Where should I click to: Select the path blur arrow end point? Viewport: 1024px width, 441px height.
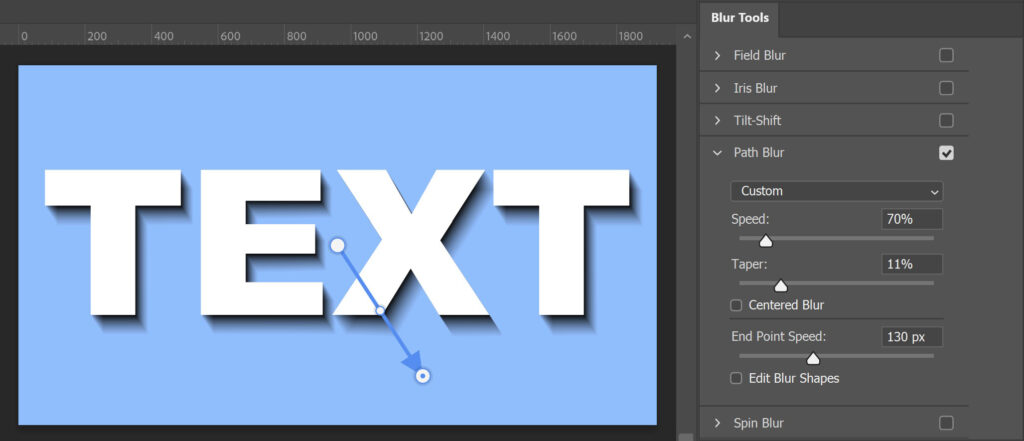click(423, 376)
